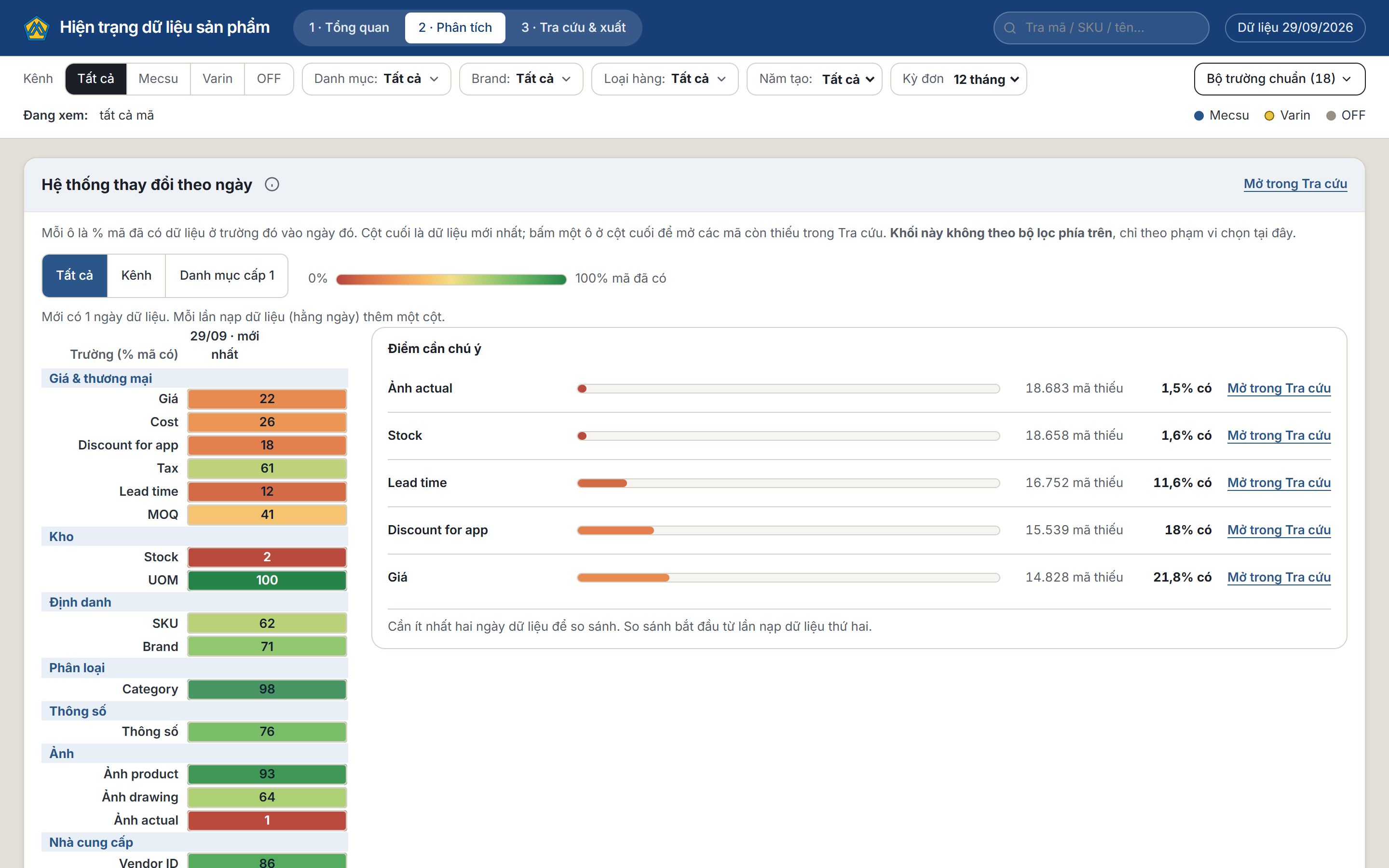Focus the Tra mã / SKU / tên search field

(1101, 27)
